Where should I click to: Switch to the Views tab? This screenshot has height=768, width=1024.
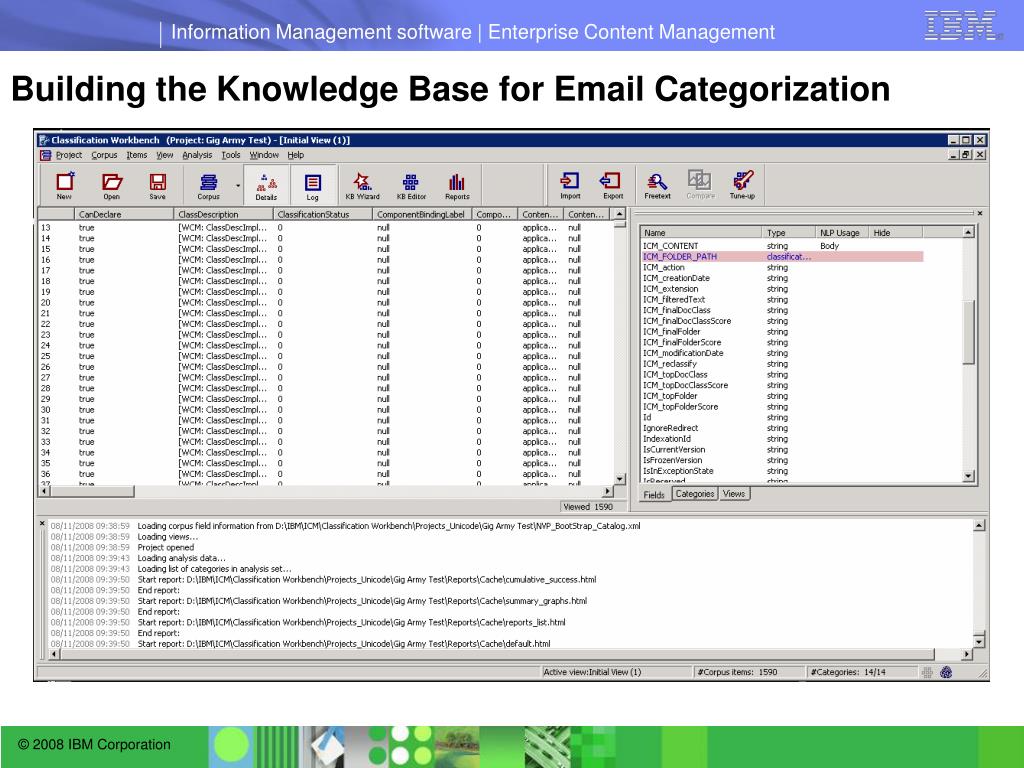click(734, 494)
